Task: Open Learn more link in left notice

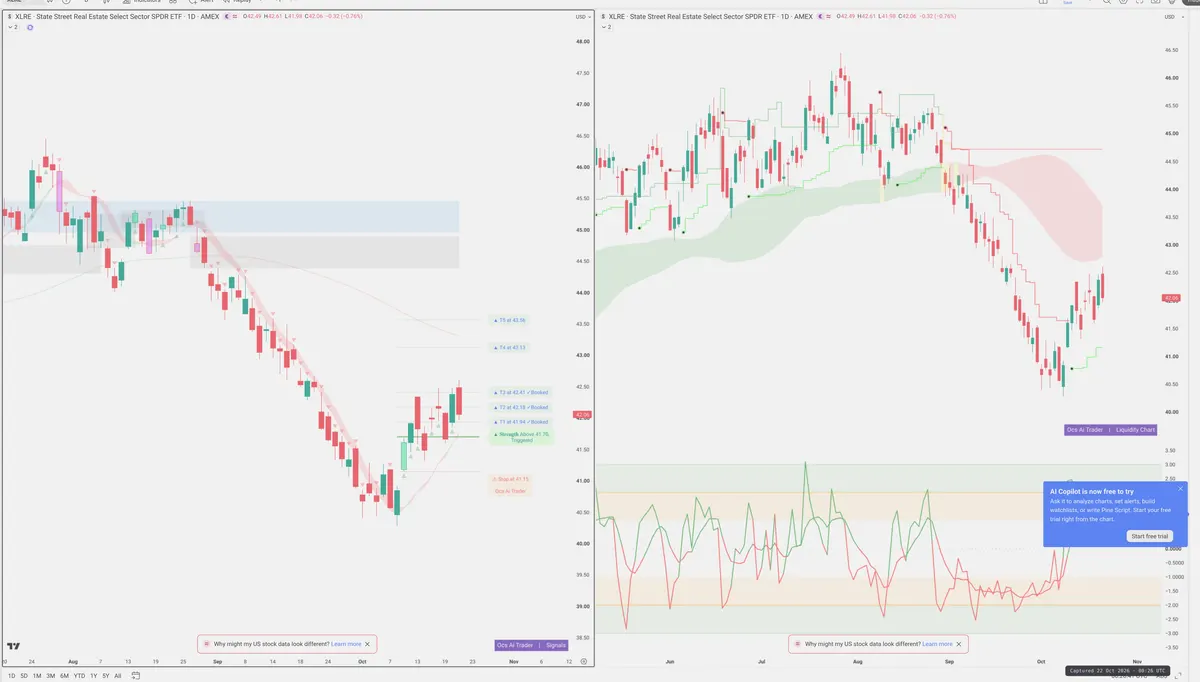Action: click(346, 644)
